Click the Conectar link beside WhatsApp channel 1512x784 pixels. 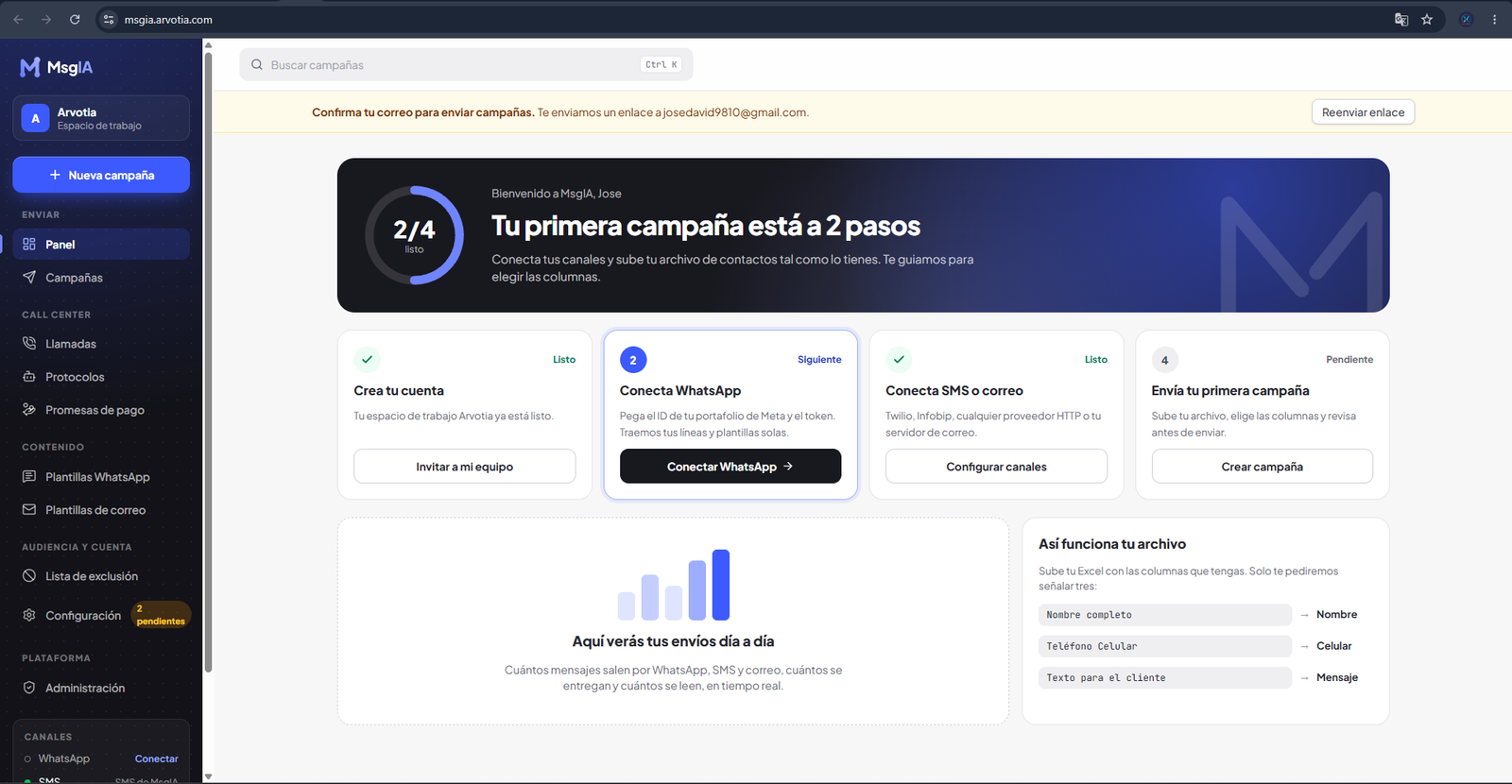[x=156, y=758]
